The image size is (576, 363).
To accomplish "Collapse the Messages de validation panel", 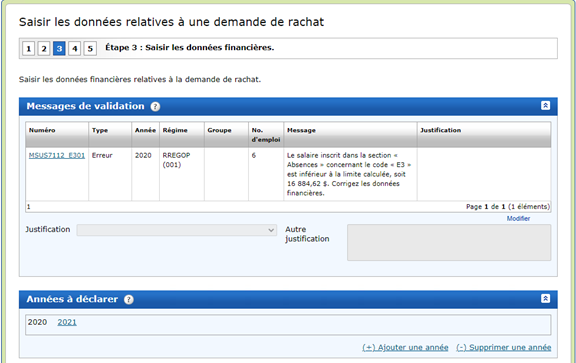I will click(x=545, y=105).
